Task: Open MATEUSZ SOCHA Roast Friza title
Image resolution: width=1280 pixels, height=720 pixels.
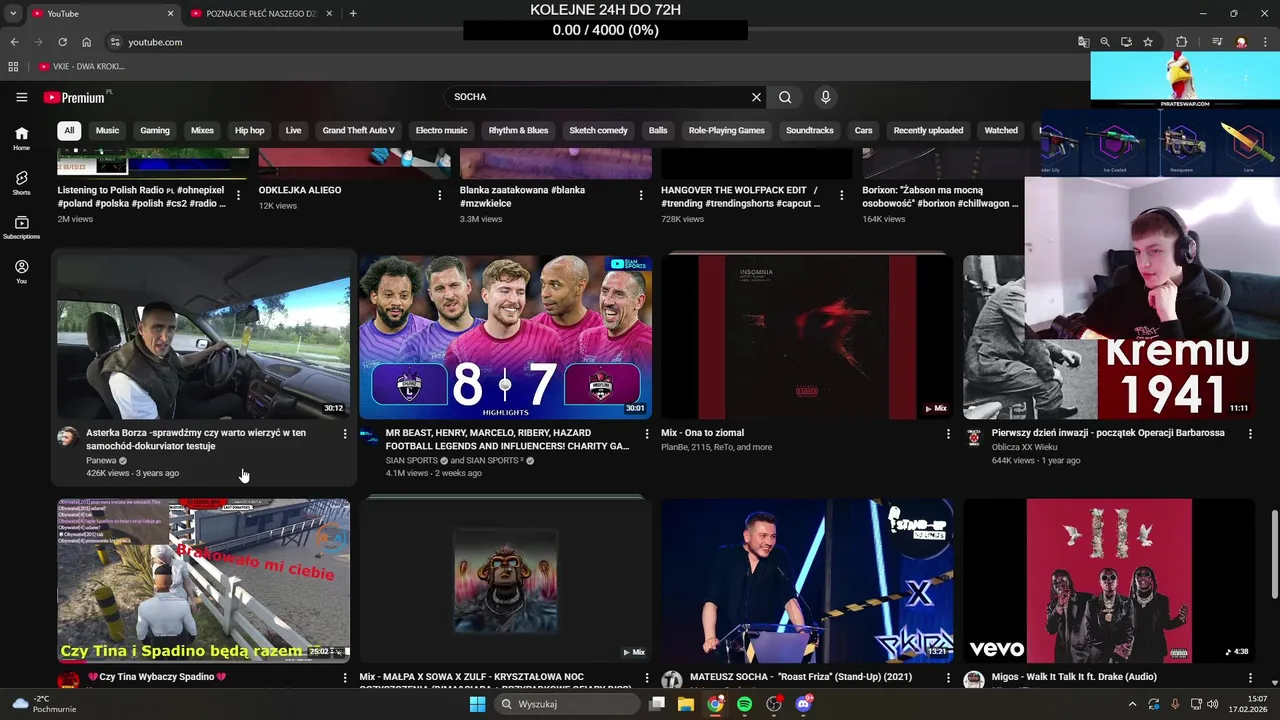Action: (800, 677)
